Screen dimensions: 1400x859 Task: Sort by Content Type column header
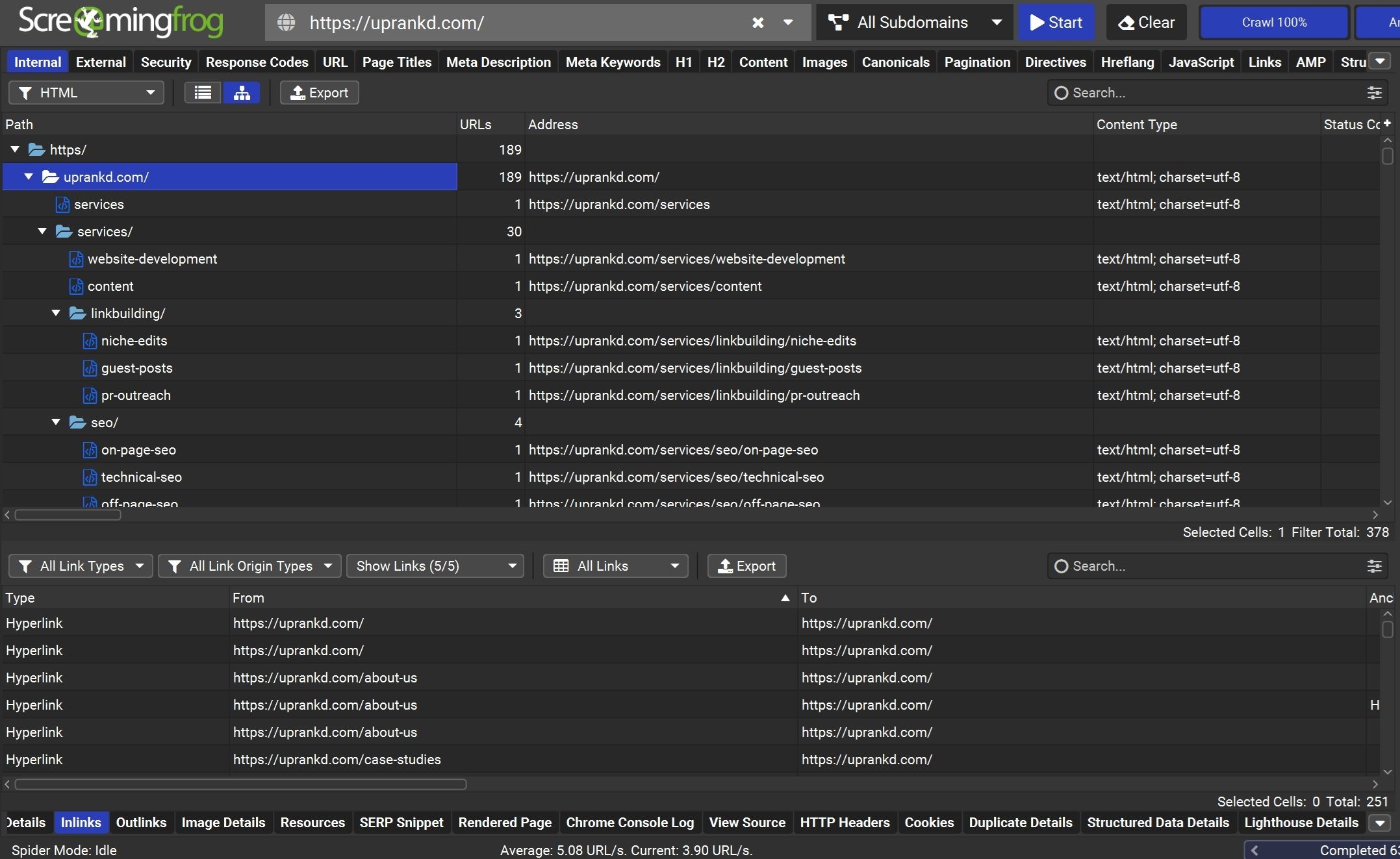(1207, 124)
